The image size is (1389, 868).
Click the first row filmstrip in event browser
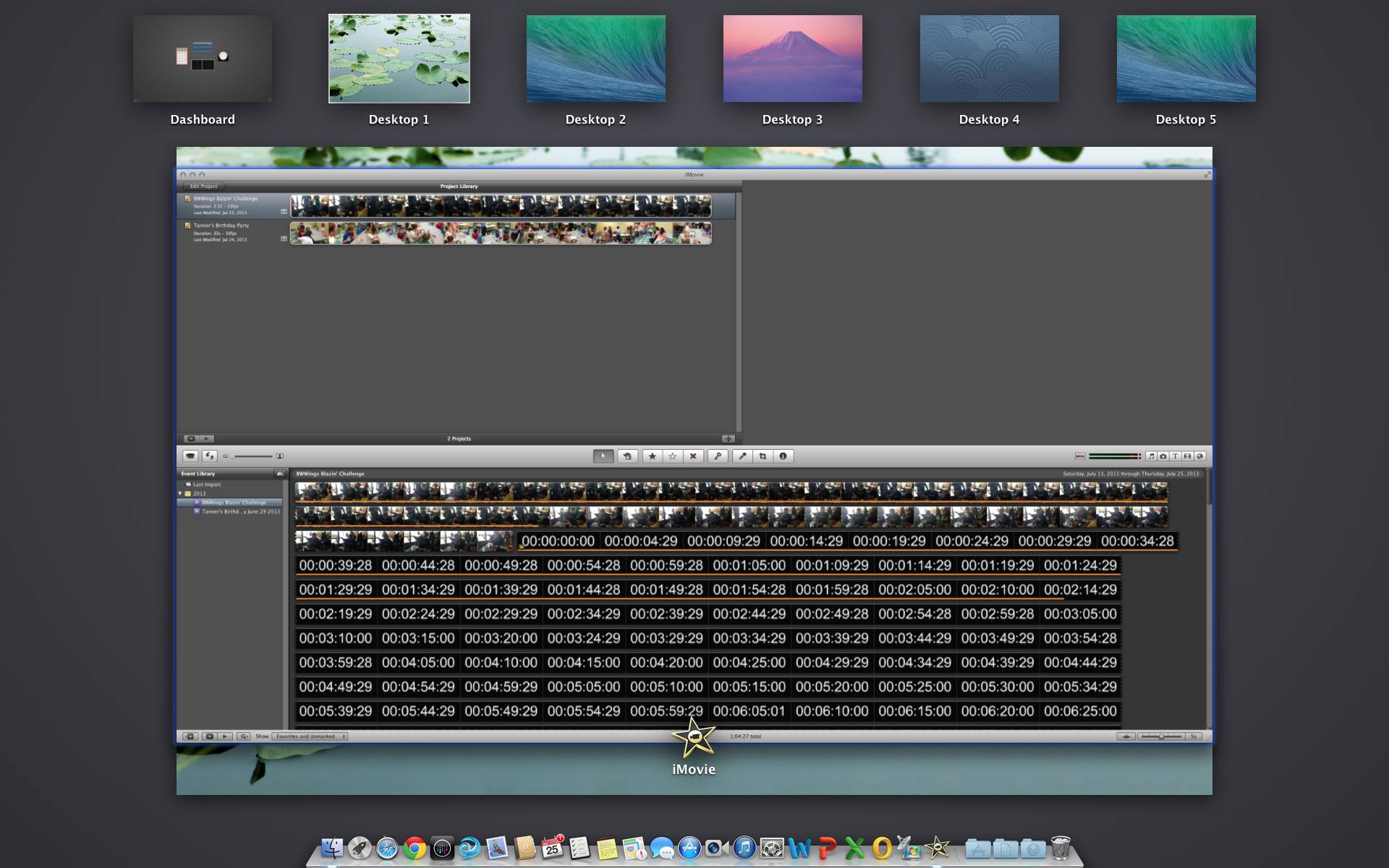click(731, 492)
